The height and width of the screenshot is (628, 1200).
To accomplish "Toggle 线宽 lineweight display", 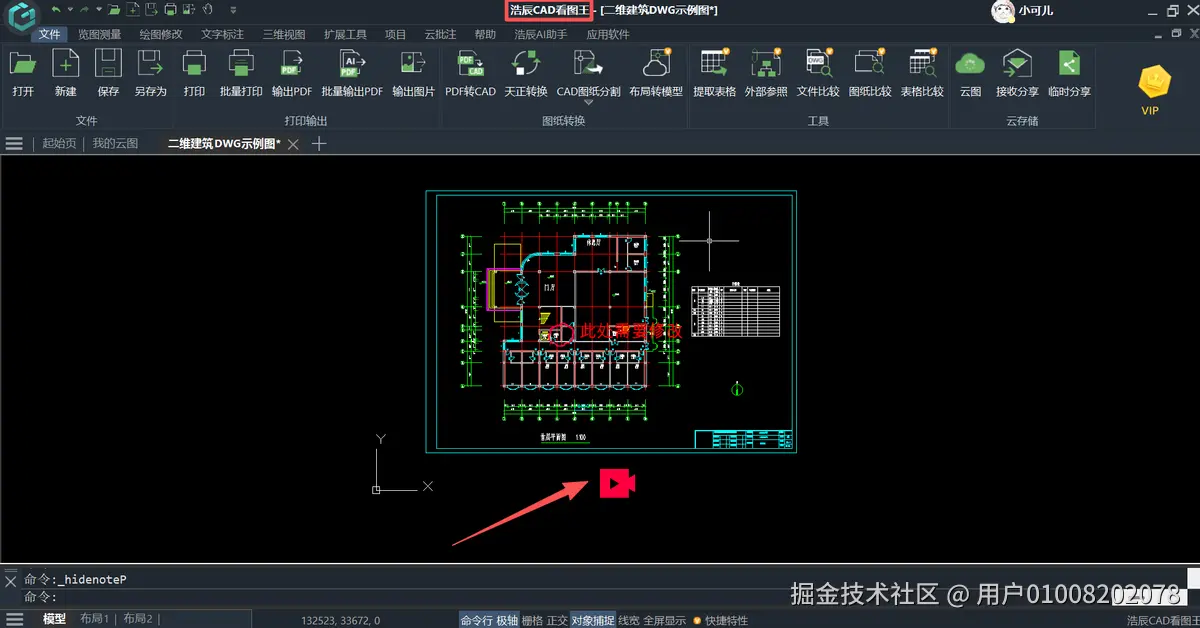I will point(628,620).
